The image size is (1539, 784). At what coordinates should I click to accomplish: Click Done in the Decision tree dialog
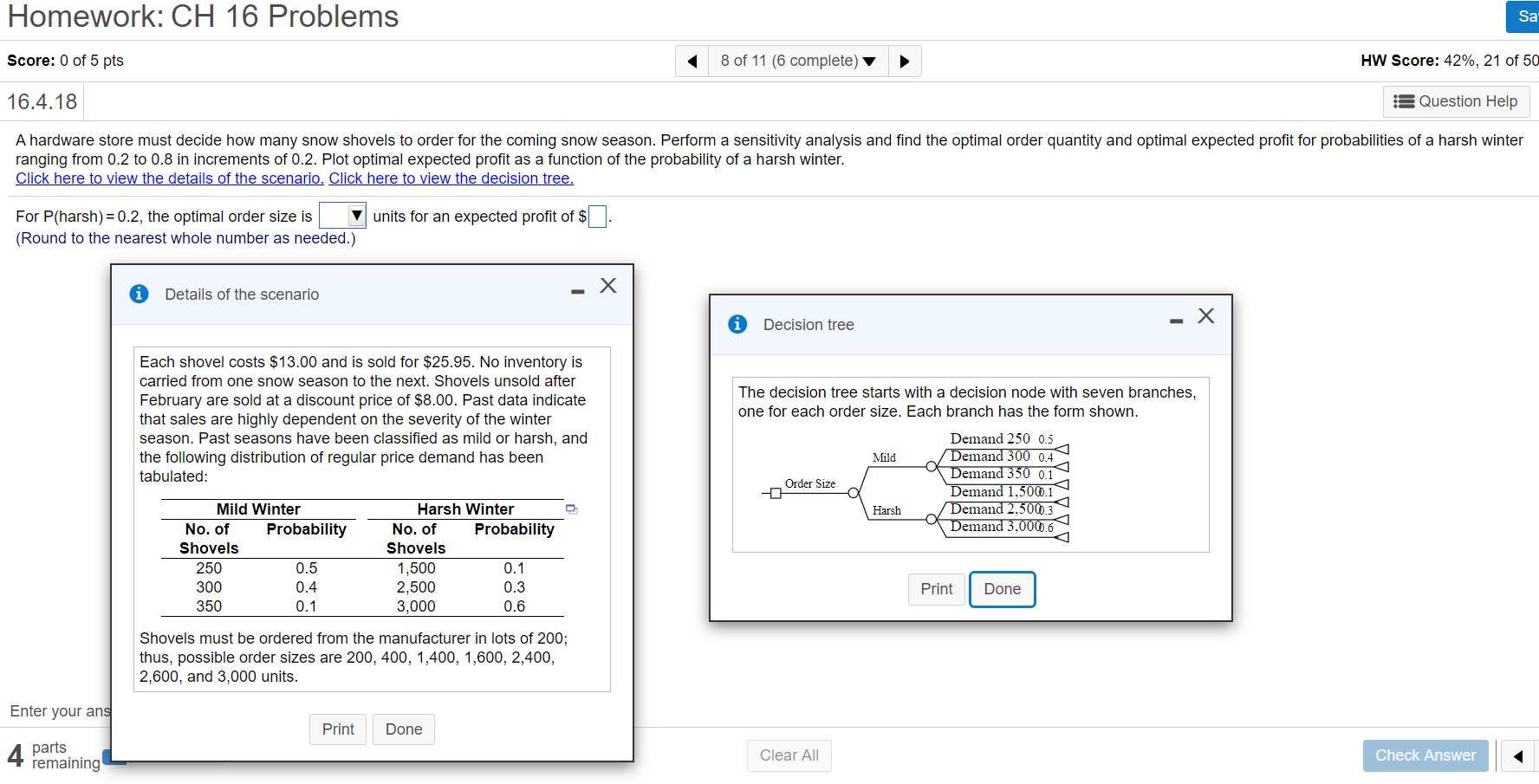coord(1002,589)
